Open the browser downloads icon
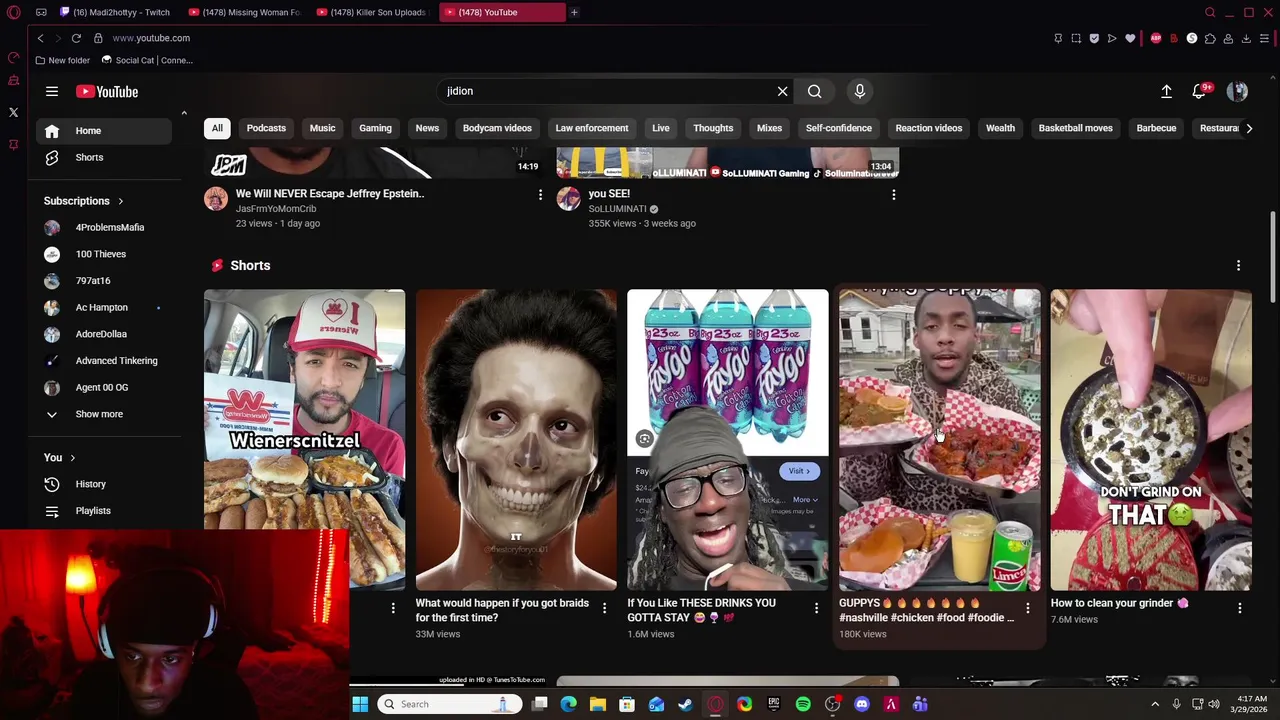 click(x=1246, y=38)
